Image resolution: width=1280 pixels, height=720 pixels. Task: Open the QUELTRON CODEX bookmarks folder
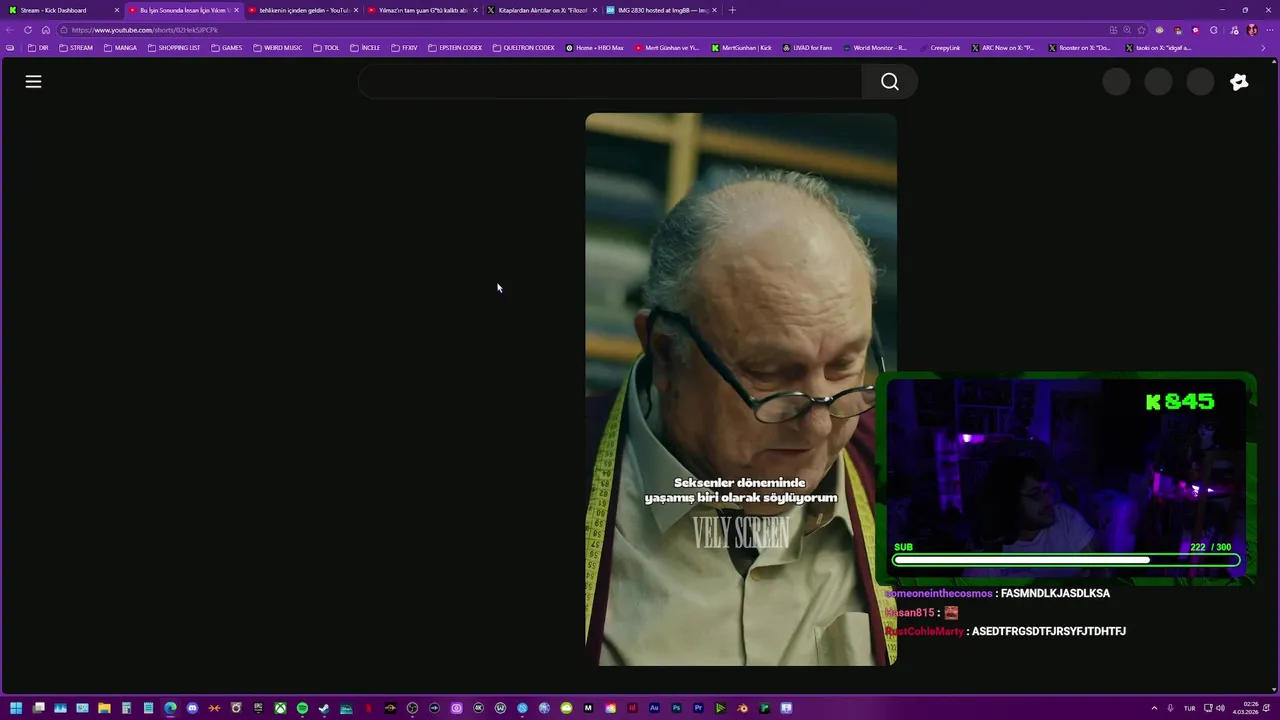[x=523, y=48]
